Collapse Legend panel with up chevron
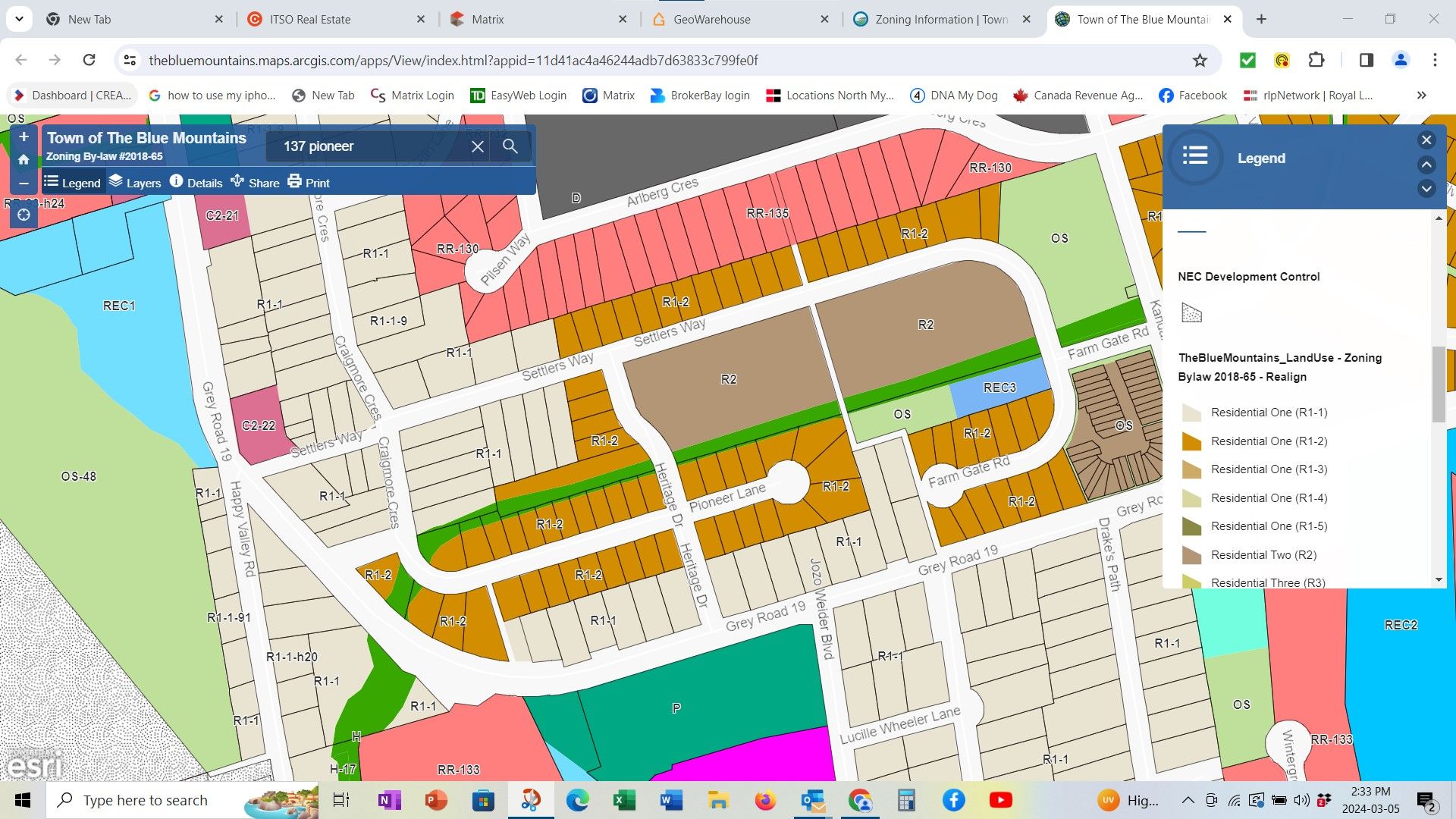The width and height of the screenshot is (1456, 819). 1426,165
